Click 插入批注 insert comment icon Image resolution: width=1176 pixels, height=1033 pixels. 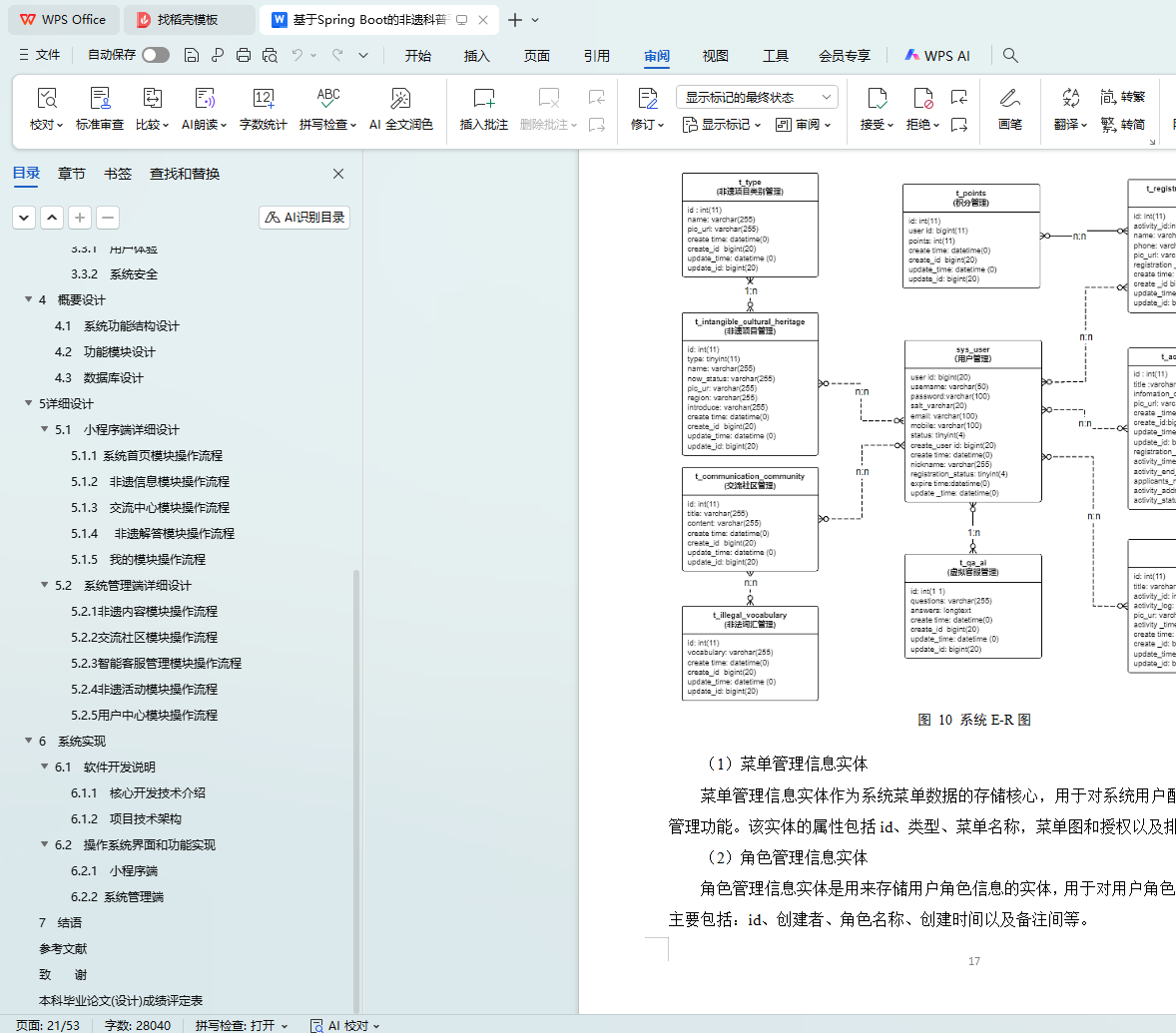click(x=483, y=99)
